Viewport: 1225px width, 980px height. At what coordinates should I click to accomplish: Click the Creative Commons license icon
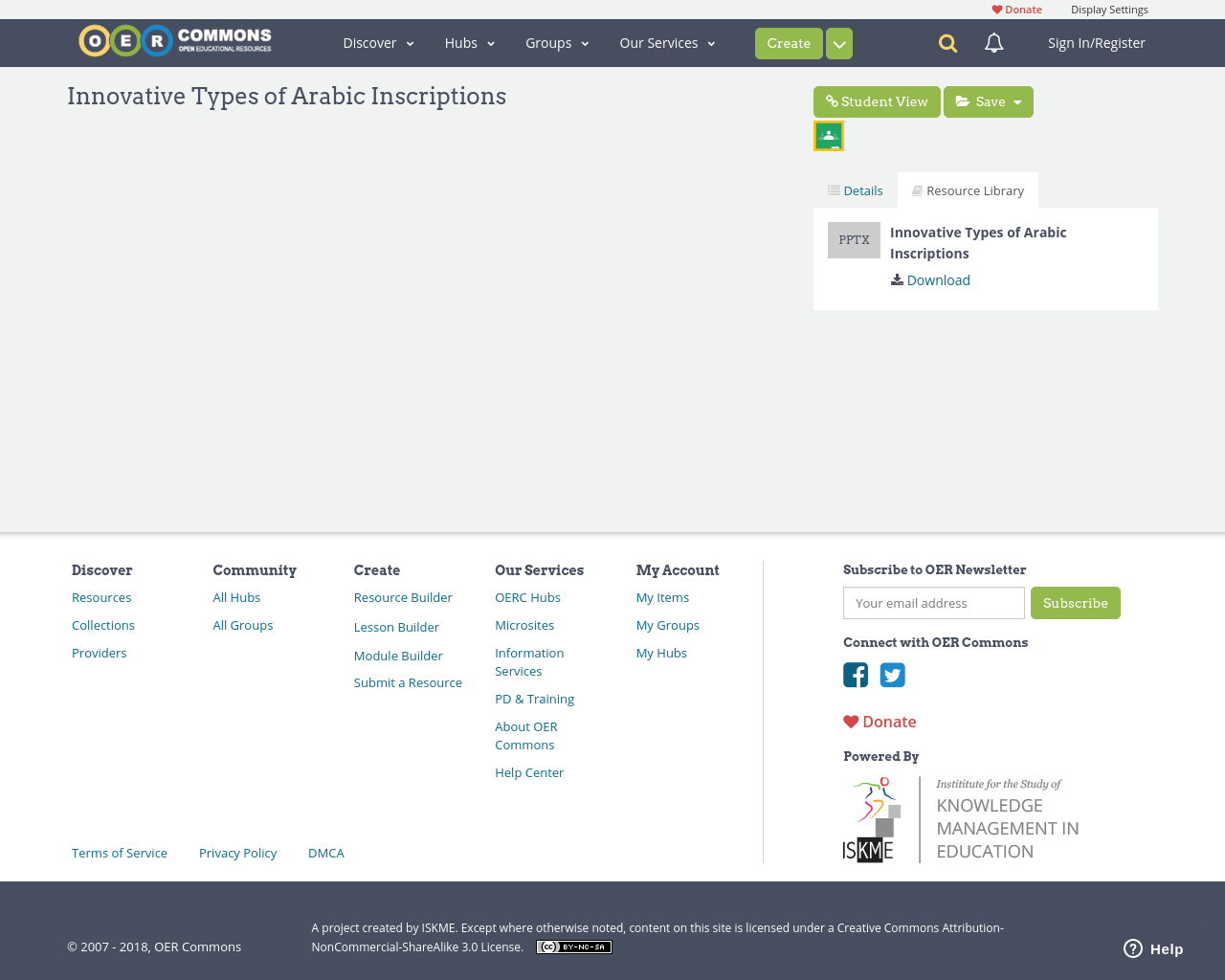click(x=573, y=946)
